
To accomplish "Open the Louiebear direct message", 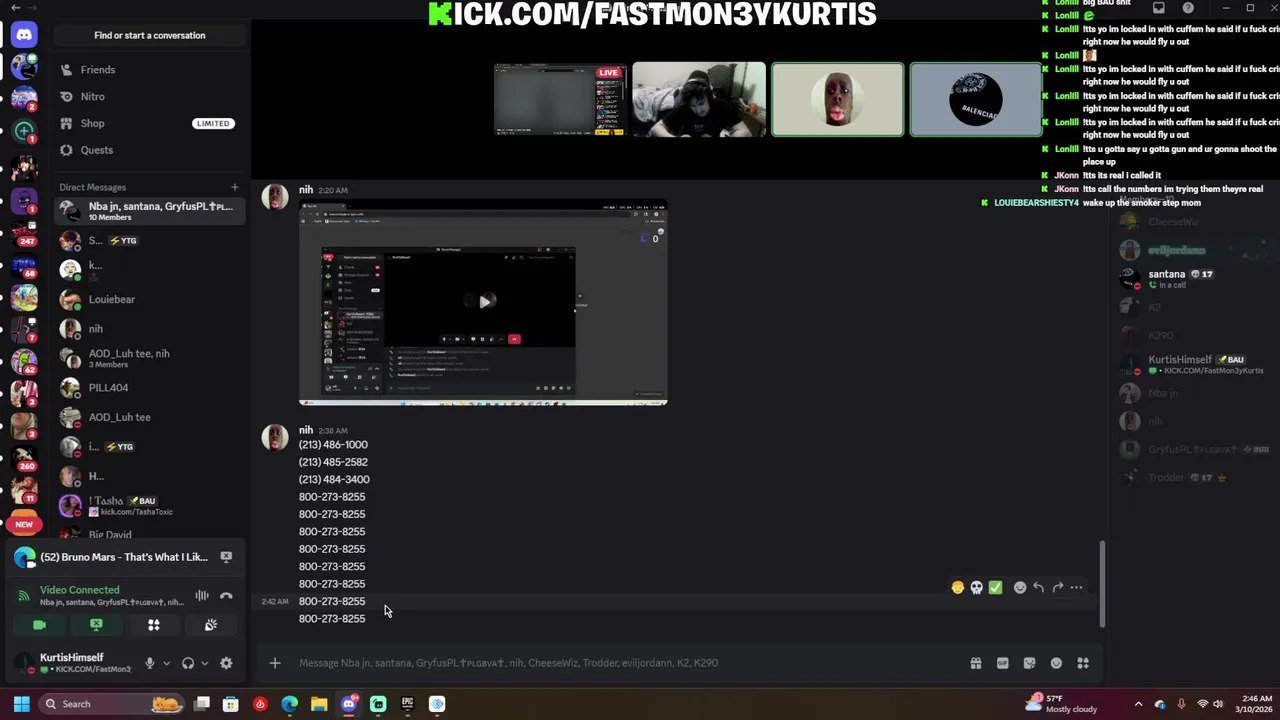I will point(150,299).
